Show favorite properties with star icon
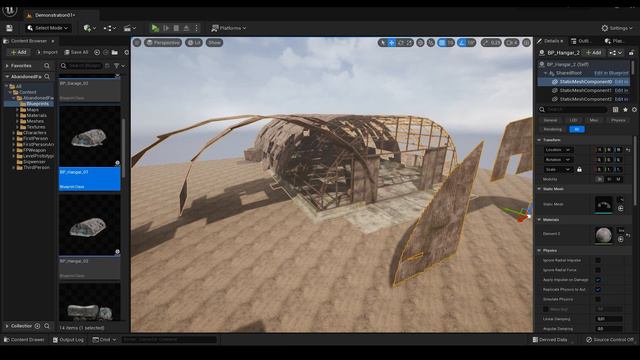Image resolution: width=640 pixels, height=360 pixels. [625, 109]
